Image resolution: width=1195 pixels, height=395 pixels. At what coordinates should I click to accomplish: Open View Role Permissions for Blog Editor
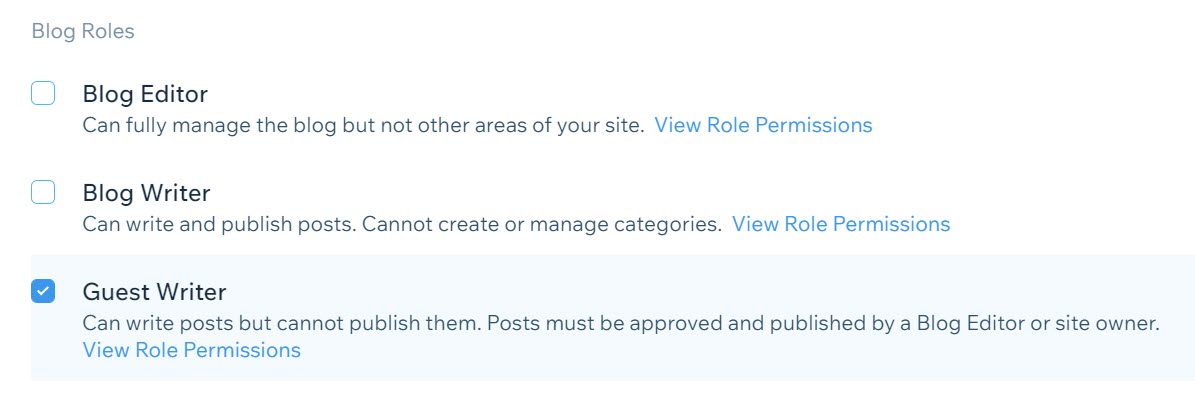764,125
